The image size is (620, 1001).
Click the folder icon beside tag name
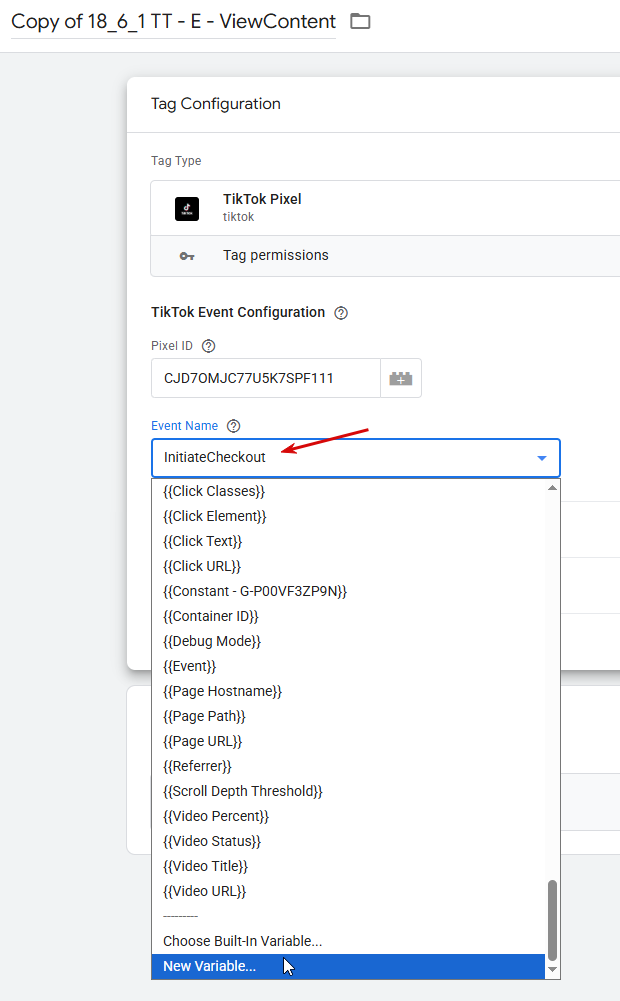360,21
